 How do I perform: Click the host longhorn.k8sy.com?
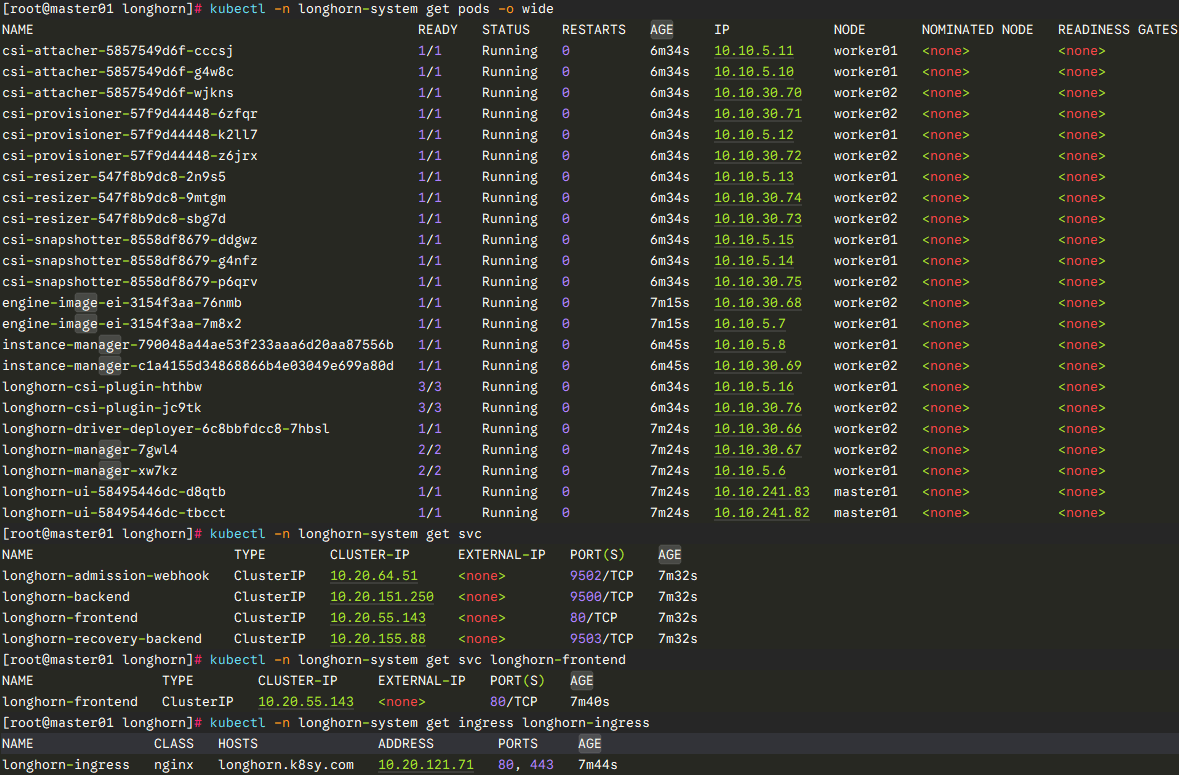click(x=285, y=765)
